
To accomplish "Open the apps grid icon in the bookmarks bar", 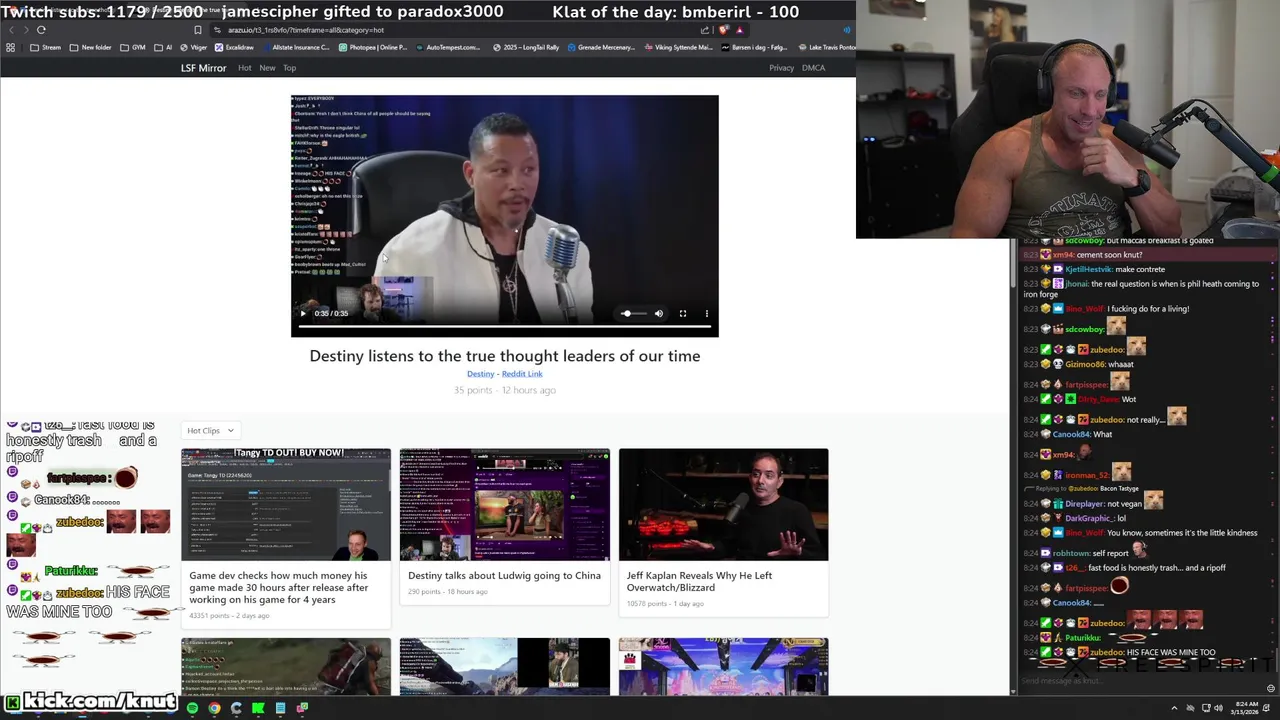I will [x=10, y=47].
